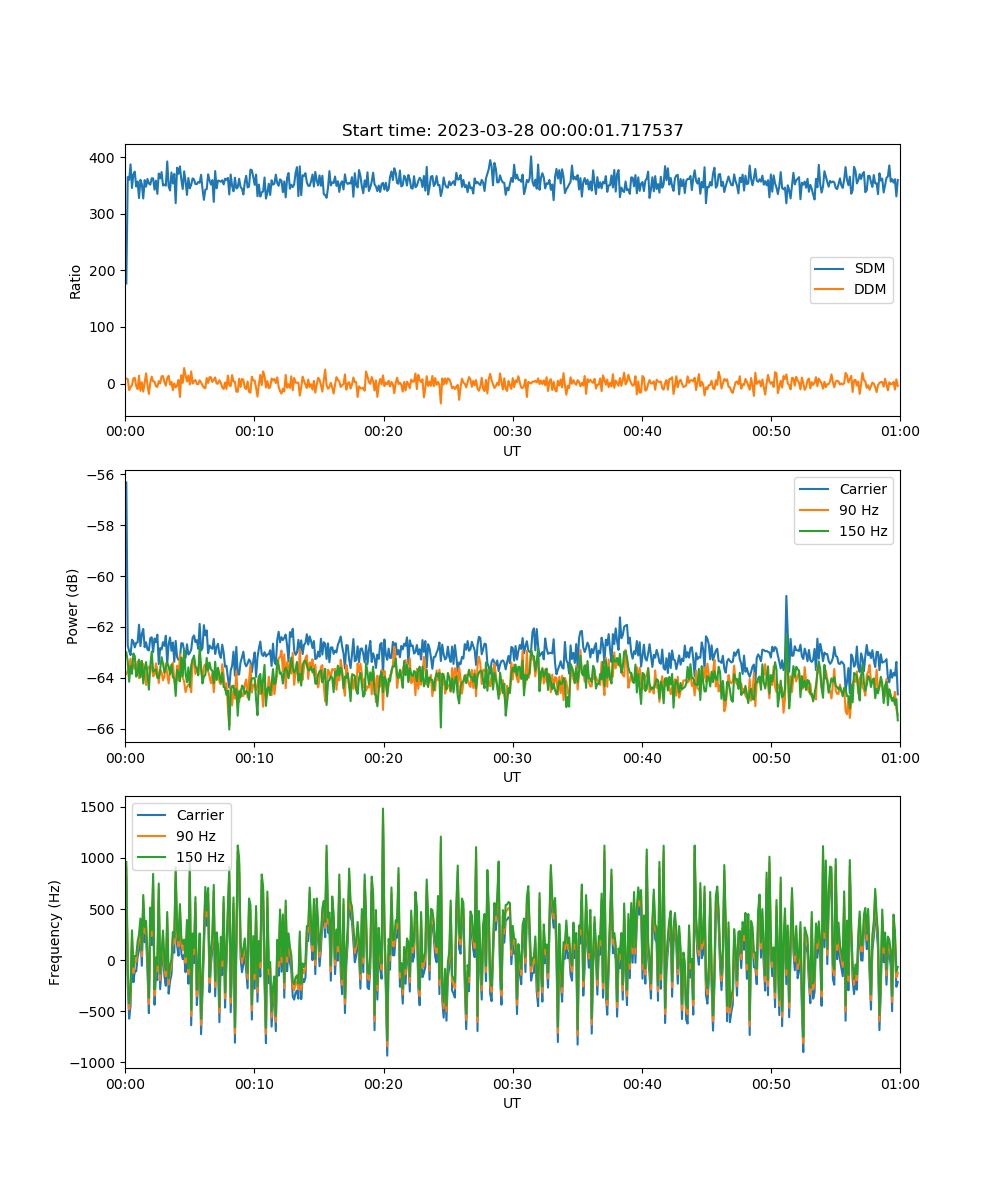Click the 00:20 tick under the Power plot
The height and width of the screenshot is (1200, 1000).
click(383, 757)
